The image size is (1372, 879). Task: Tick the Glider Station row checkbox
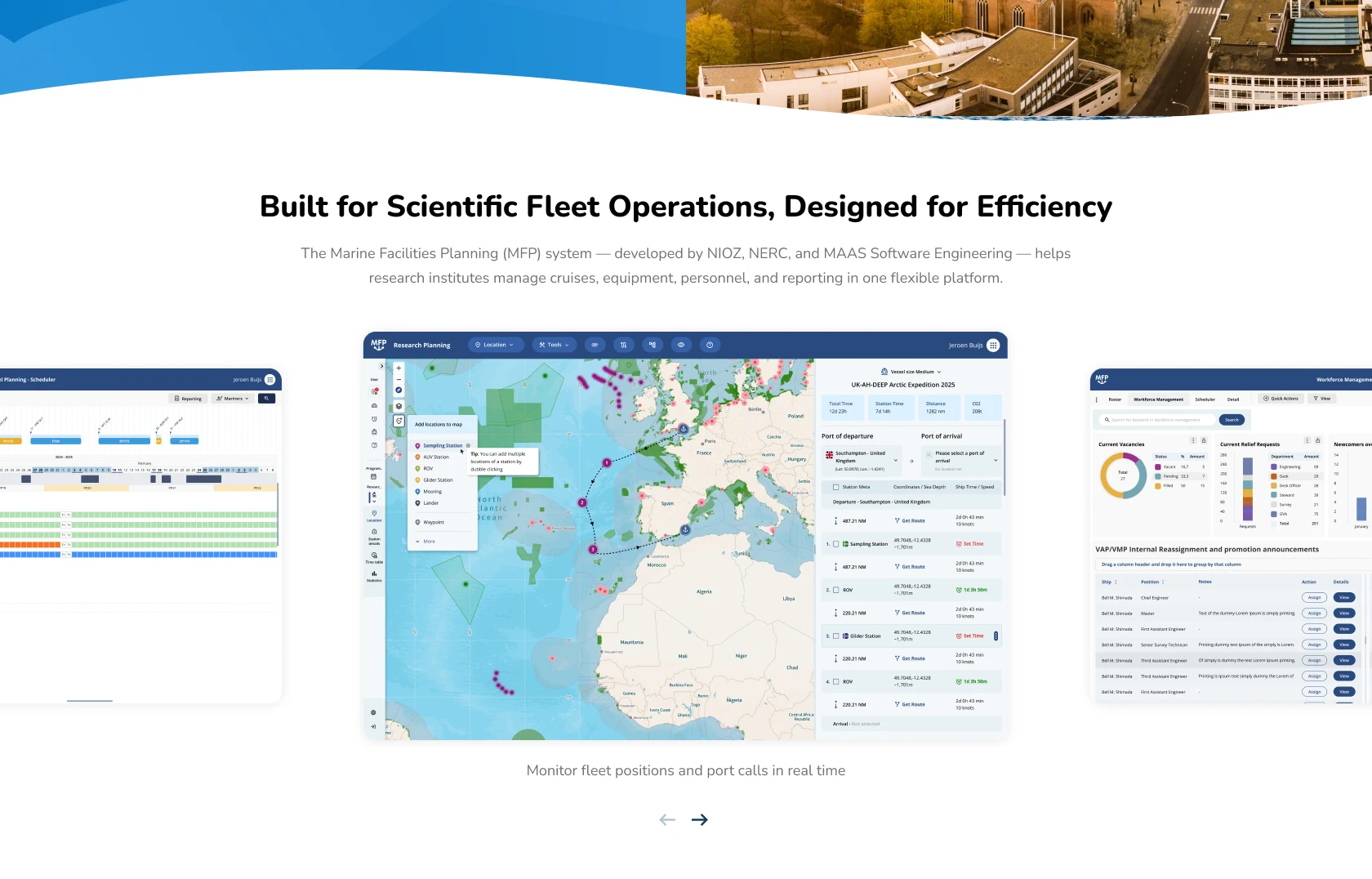(x=835, y=636)
